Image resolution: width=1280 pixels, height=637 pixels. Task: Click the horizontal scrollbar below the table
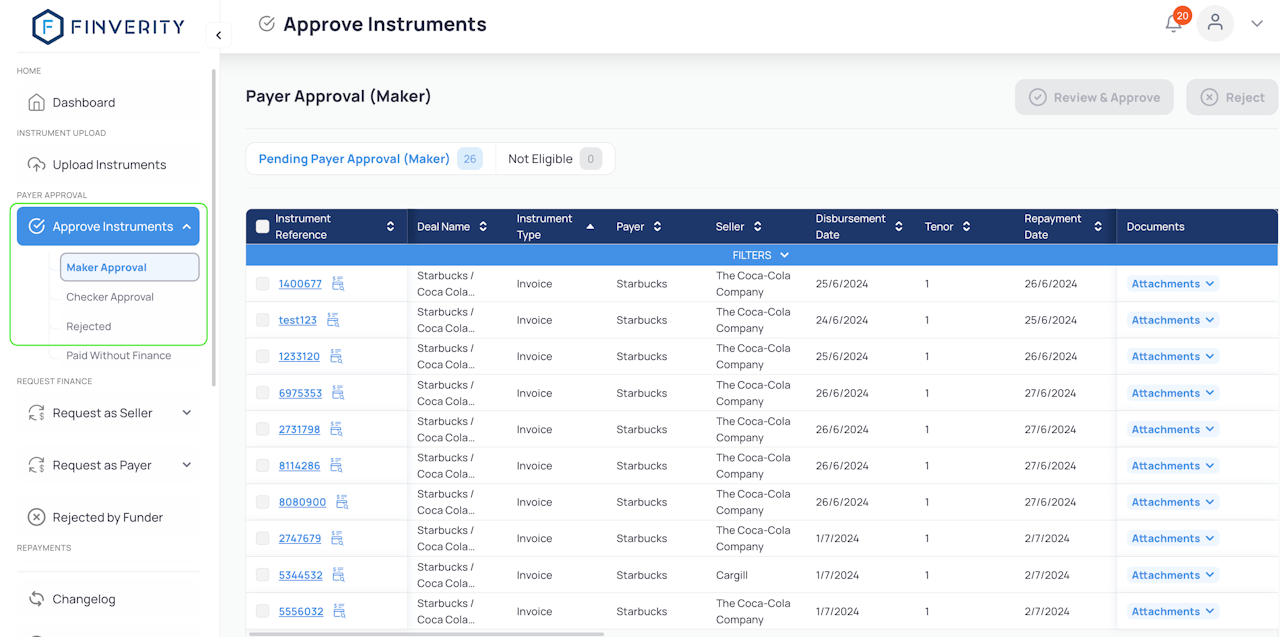click(x=426, y=633)
